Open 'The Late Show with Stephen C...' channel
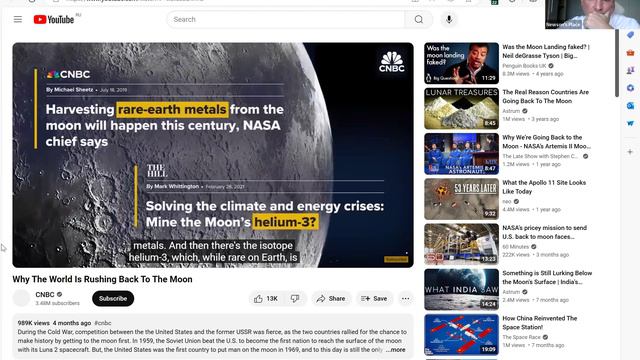 click(x=540, y=156)
